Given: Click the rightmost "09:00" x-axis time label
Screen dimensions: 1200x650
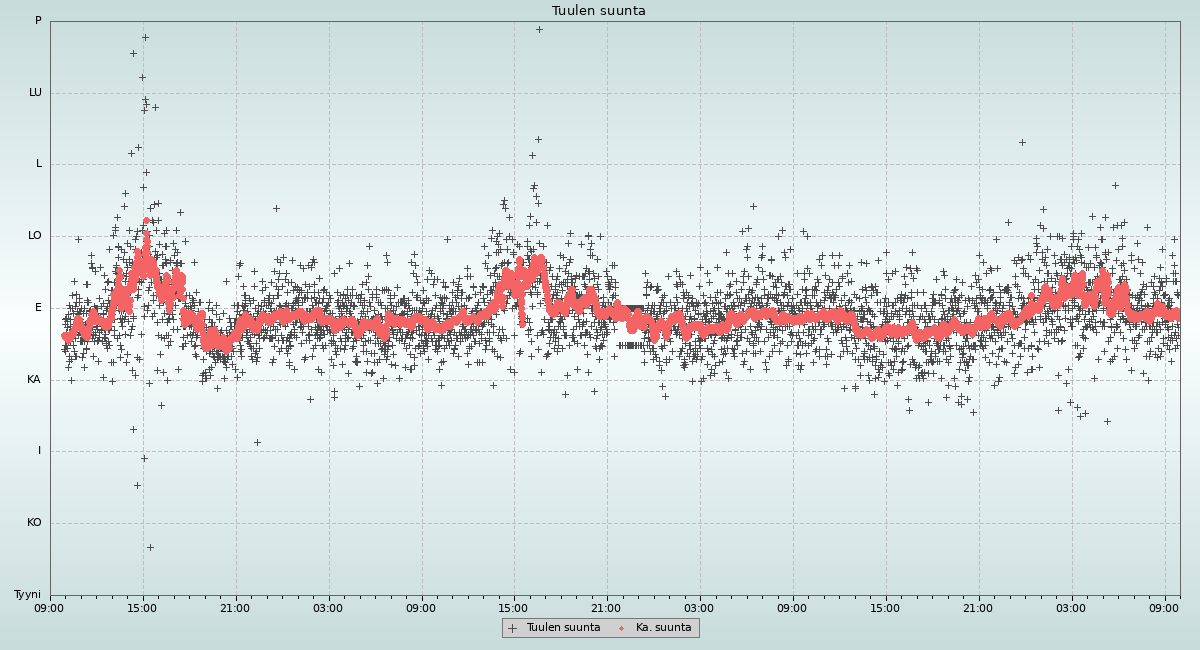Looking at the screenshot, I should 1165,608.
